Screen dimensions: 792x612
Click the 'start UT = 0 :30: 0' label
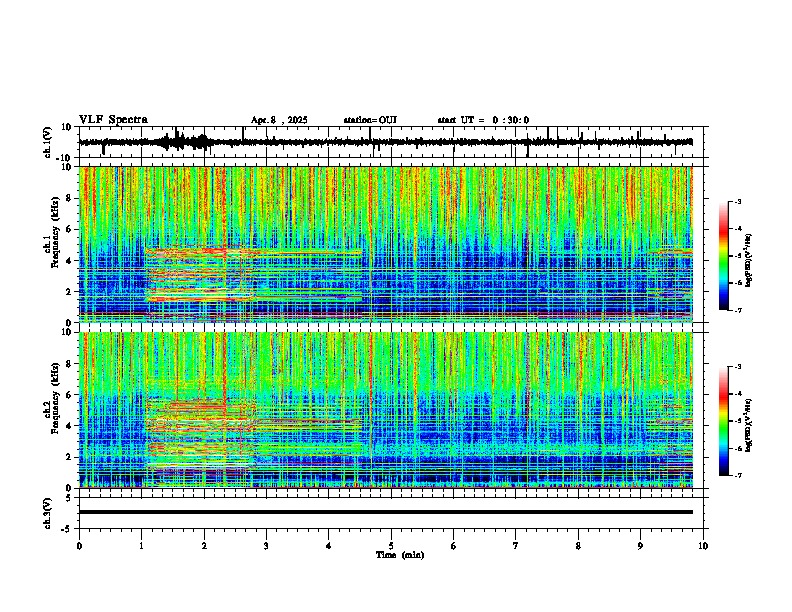point(483,120)
